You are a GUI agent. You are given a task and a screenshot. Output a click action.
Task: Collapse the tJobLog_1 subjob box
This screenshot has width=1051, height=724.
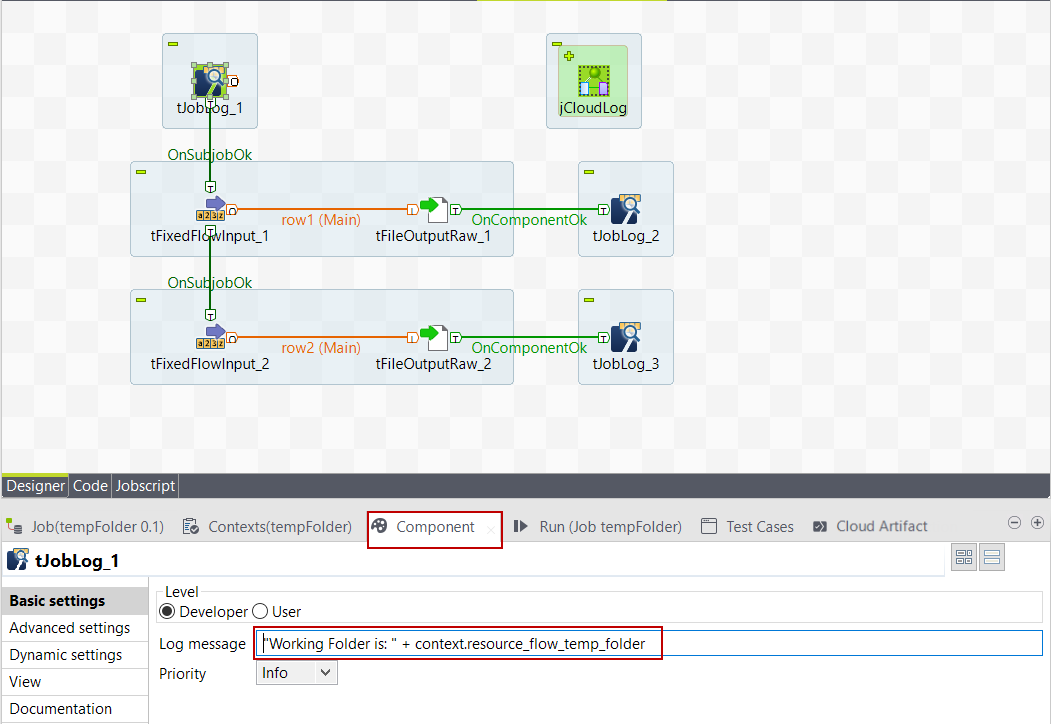(173, 44)
